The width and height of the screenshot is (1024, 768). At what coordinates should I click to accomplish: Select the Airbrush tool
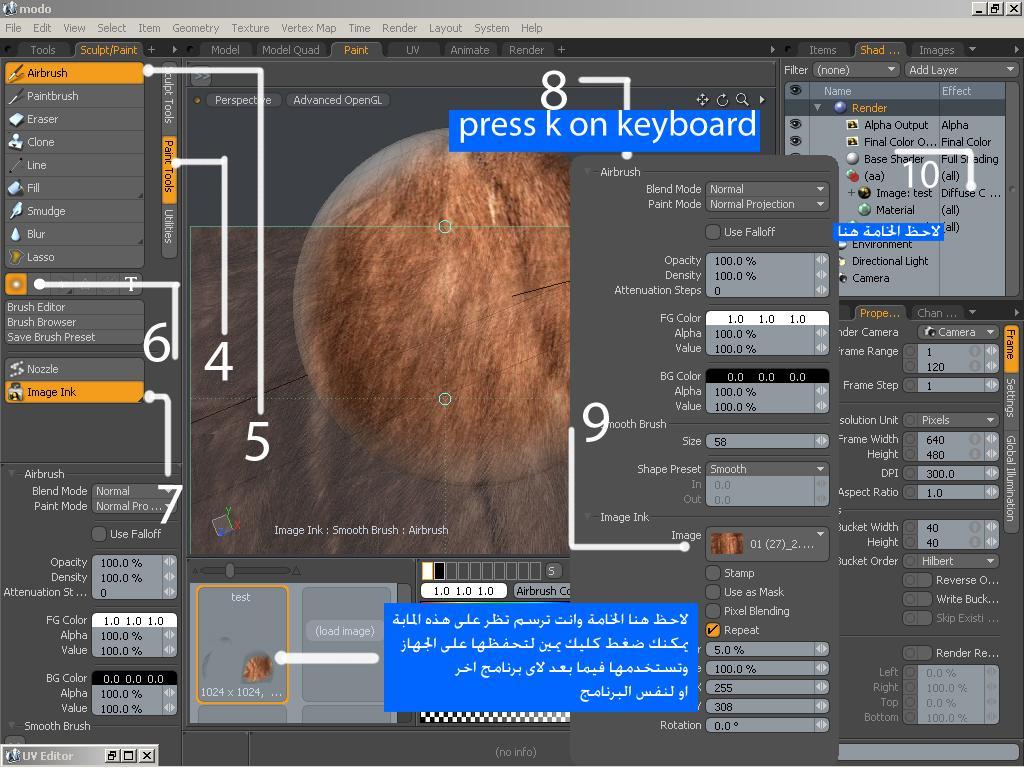click(x=74, y=73)
